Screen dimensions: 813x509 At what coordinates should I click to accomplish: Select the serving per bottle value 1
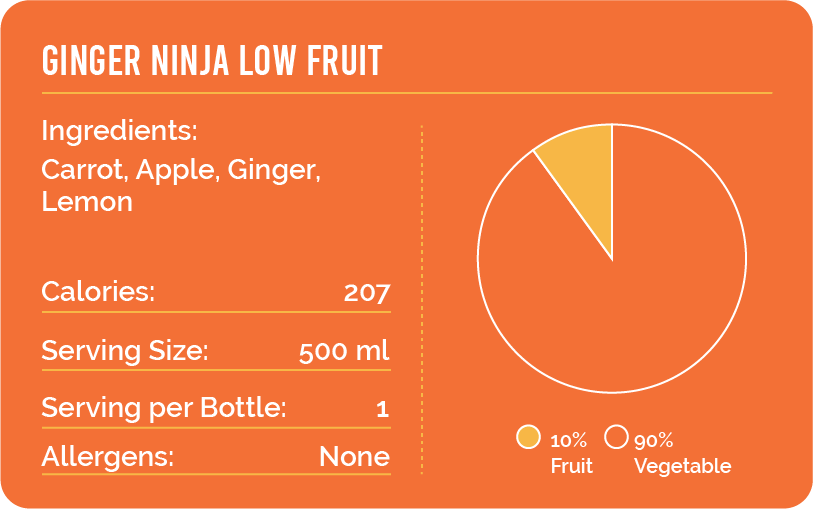click(382, 409)
